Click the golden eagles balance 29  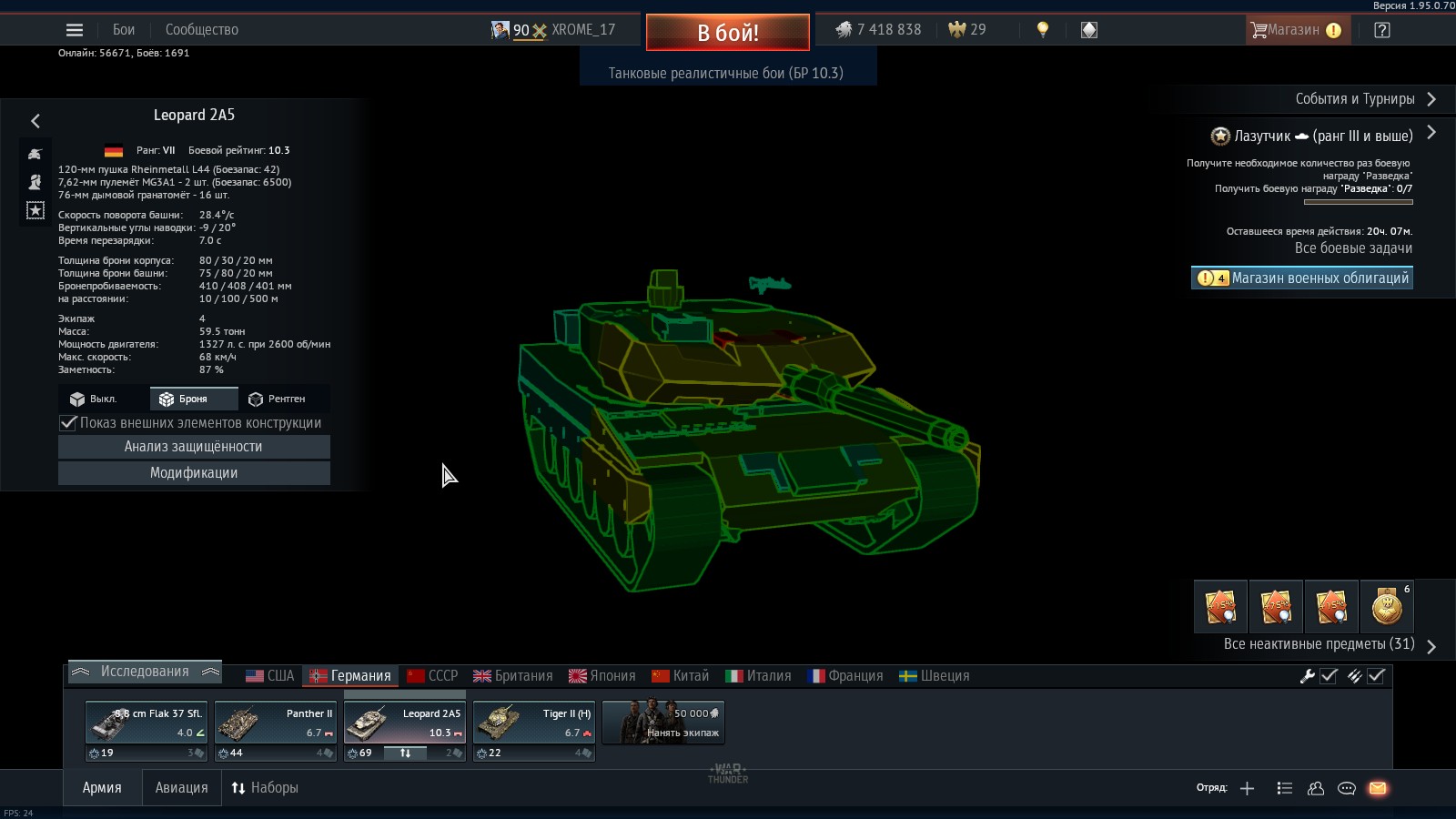click(967, 30)
